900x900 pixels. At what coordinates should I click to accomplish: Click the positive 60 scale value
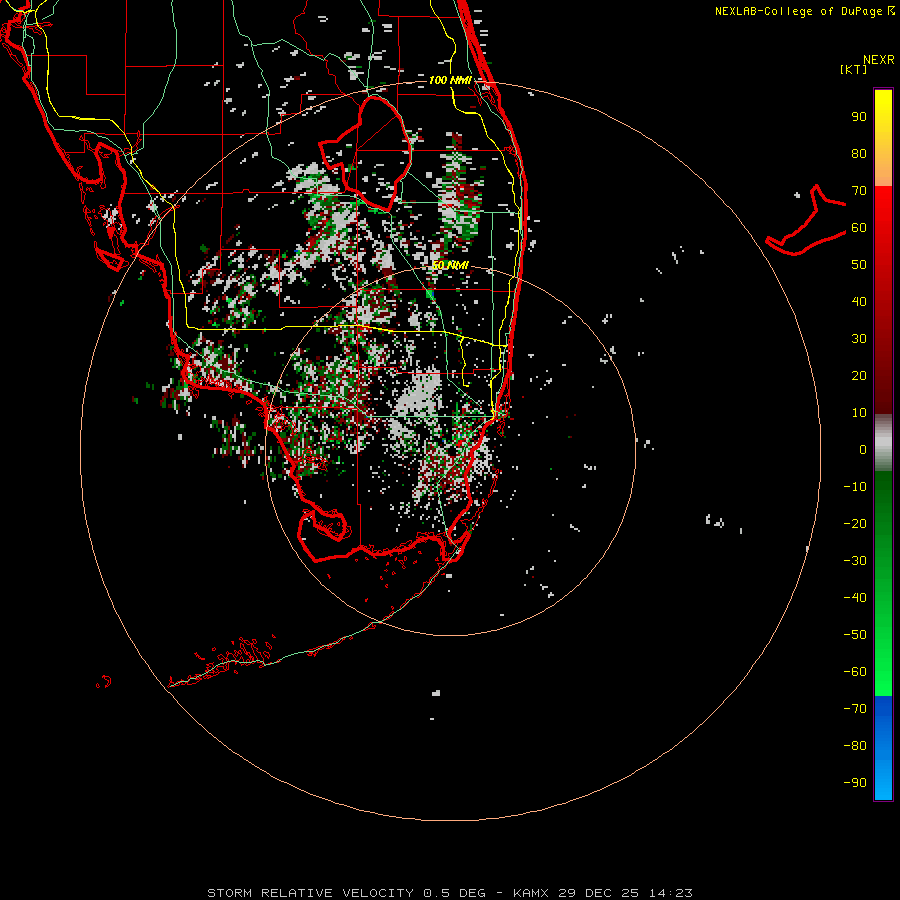click(859, 228)
